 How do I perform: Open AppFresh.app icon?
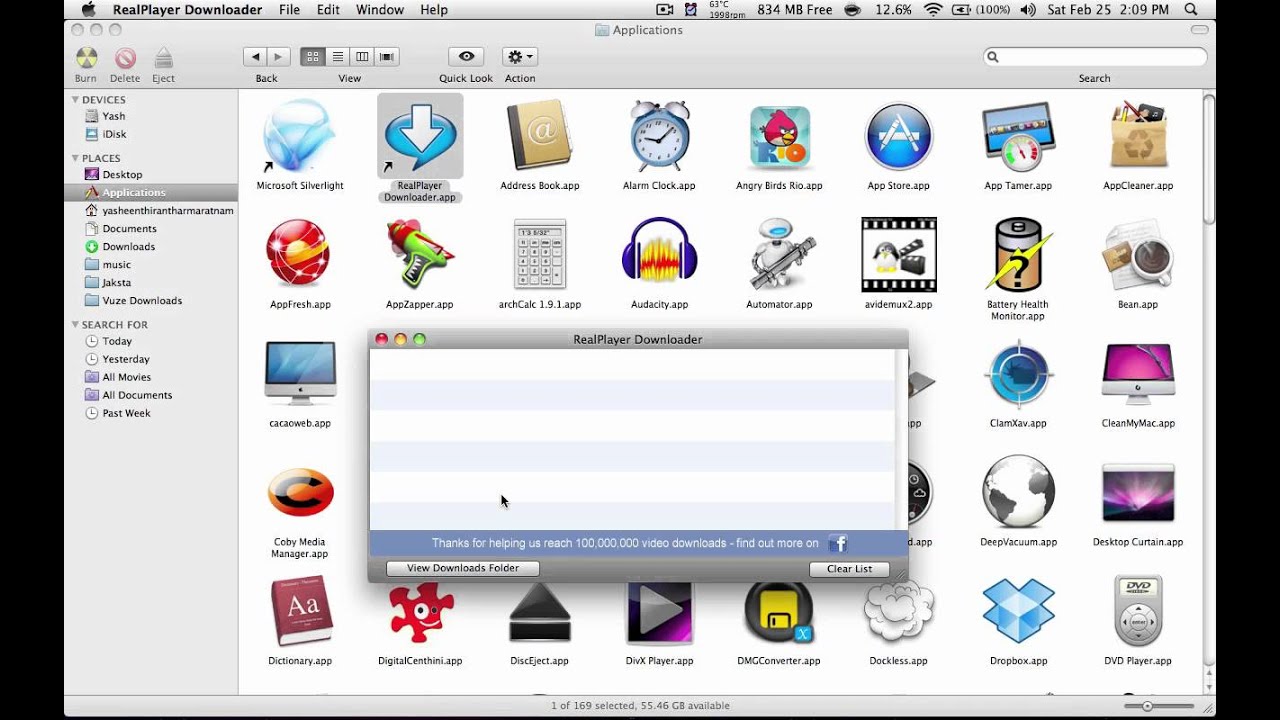point(300,255)
